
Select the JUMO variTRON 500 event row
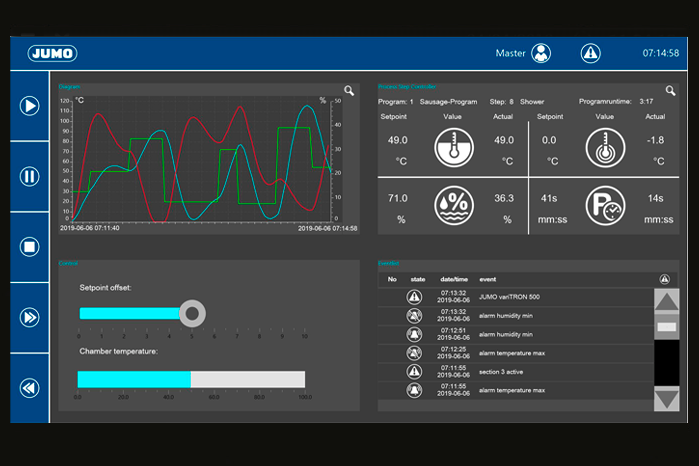point(516,297)
